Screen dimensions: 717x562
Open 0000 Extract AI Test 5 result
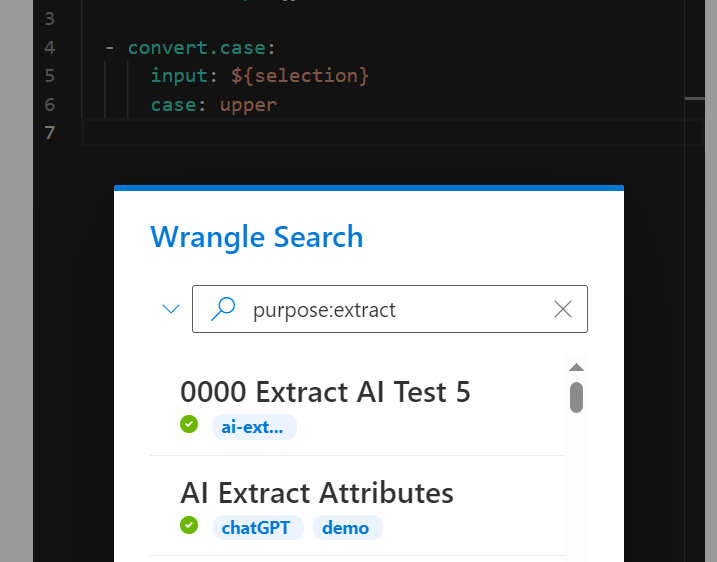coord(325,392)
